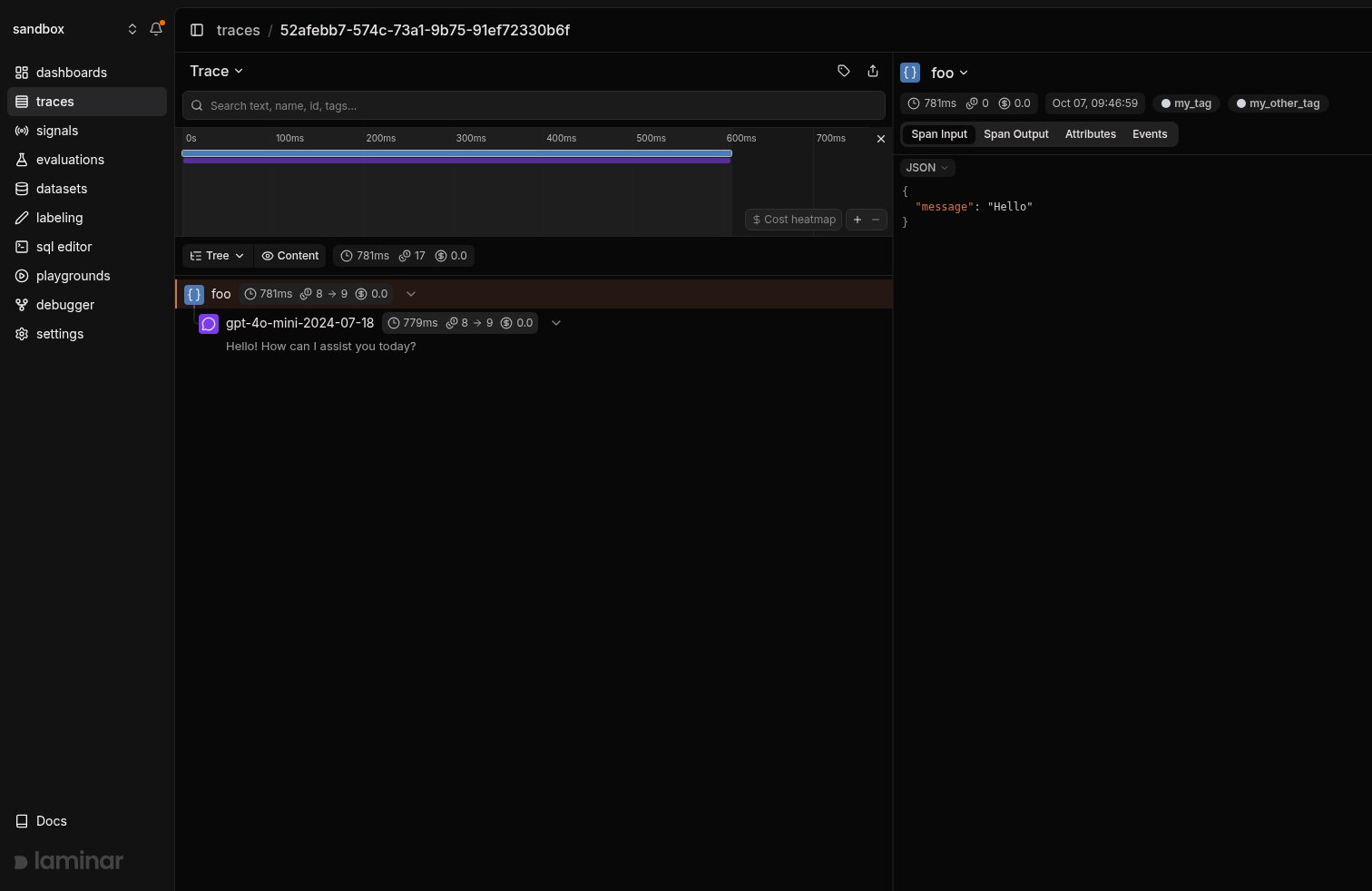Switch to the Events tab
The image size is (1372, 891).
tap(1150, 134)
